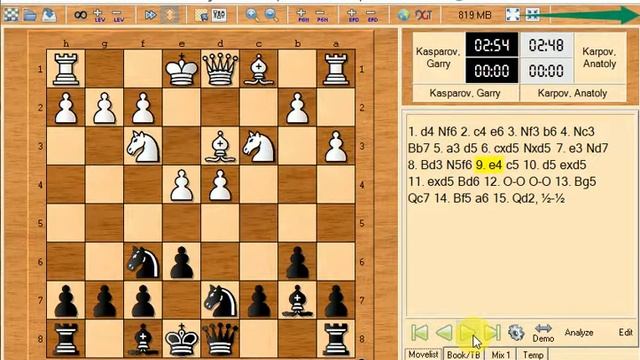Click the black king on e8

(x=182, y=339)
